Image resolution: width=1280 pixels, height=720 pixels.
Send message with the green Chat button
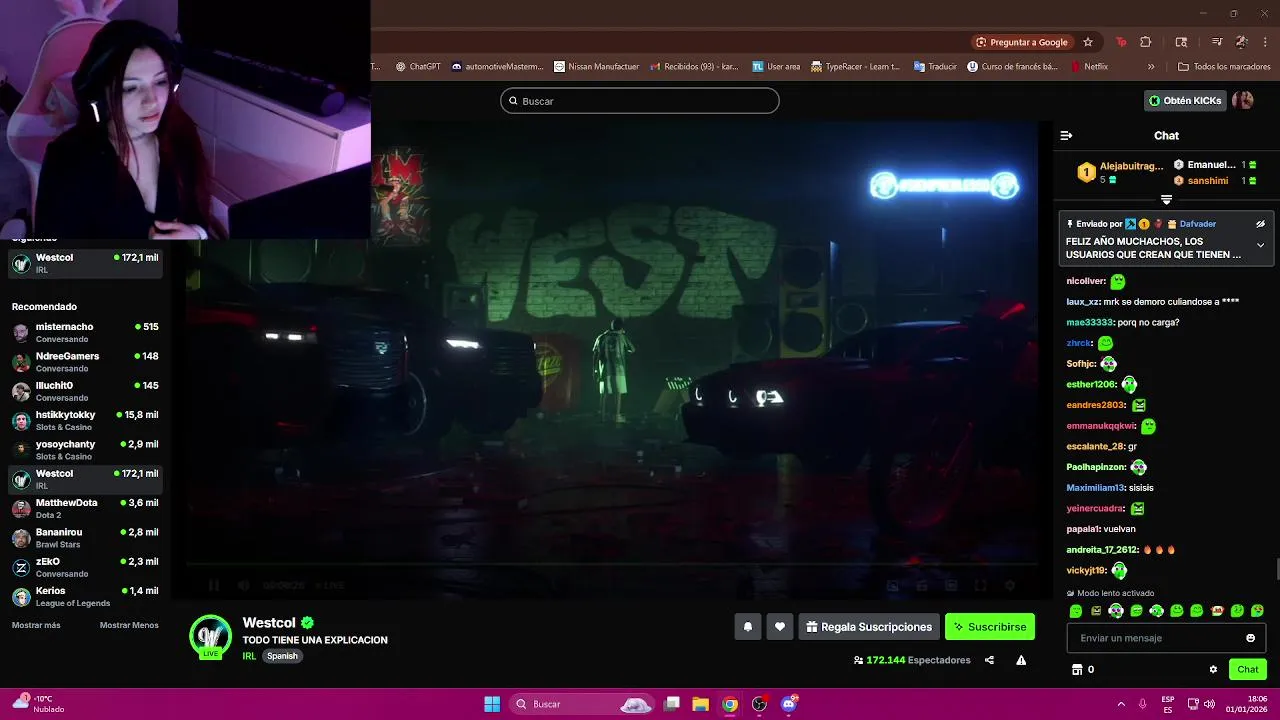[1248, 670]
